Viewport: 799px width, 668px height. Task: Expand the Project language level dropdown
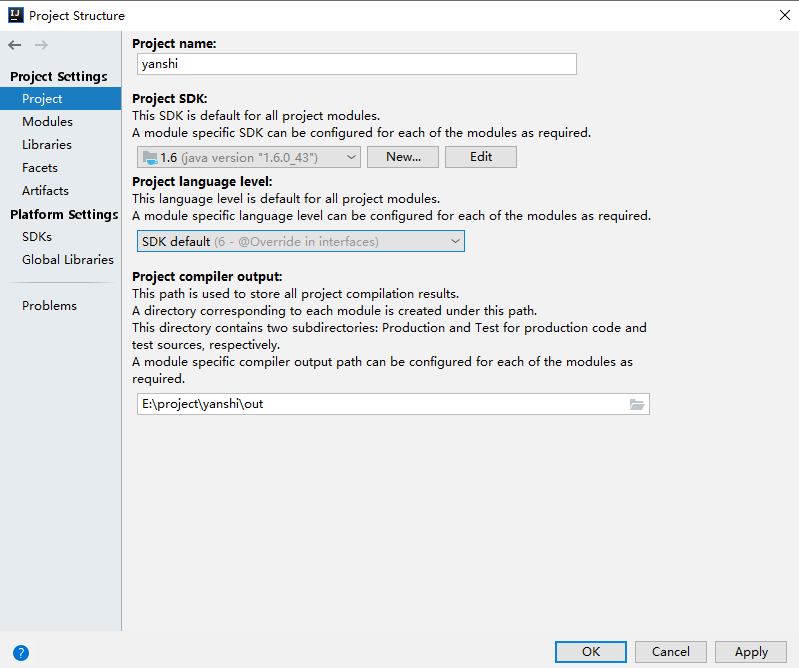tap(300, 241)
